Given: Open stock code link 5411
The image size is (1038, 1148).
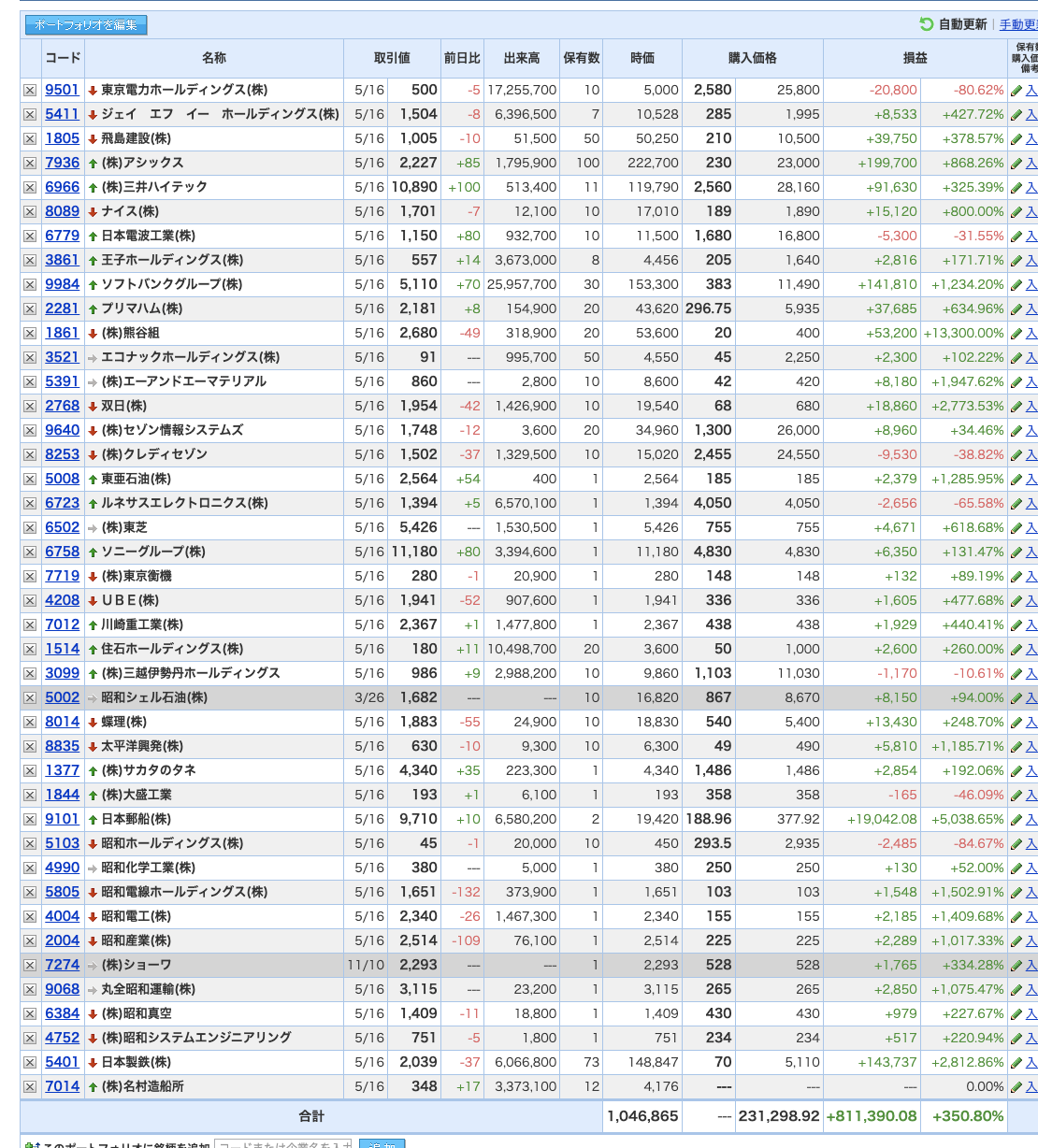Looking at the screenshot, I should 63,114.
